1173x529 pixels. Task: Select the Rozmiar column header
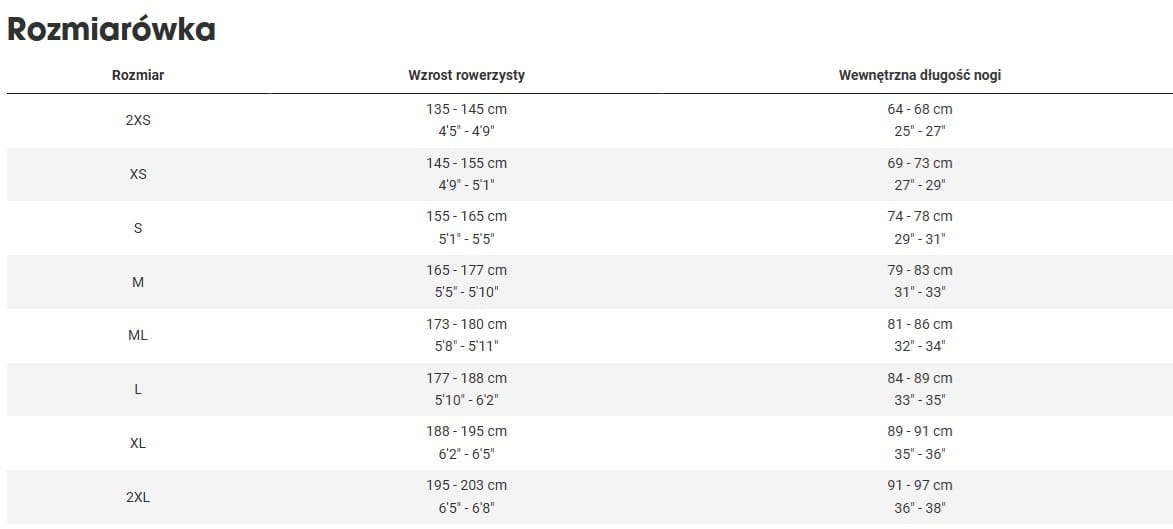click(x=138, y=75)
